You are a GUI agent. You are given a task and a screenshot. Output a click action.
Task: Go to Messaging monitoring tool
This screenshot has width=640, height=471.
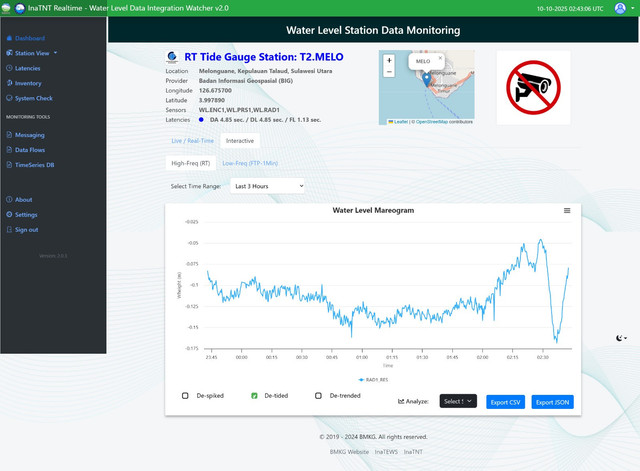coord(29,134)
